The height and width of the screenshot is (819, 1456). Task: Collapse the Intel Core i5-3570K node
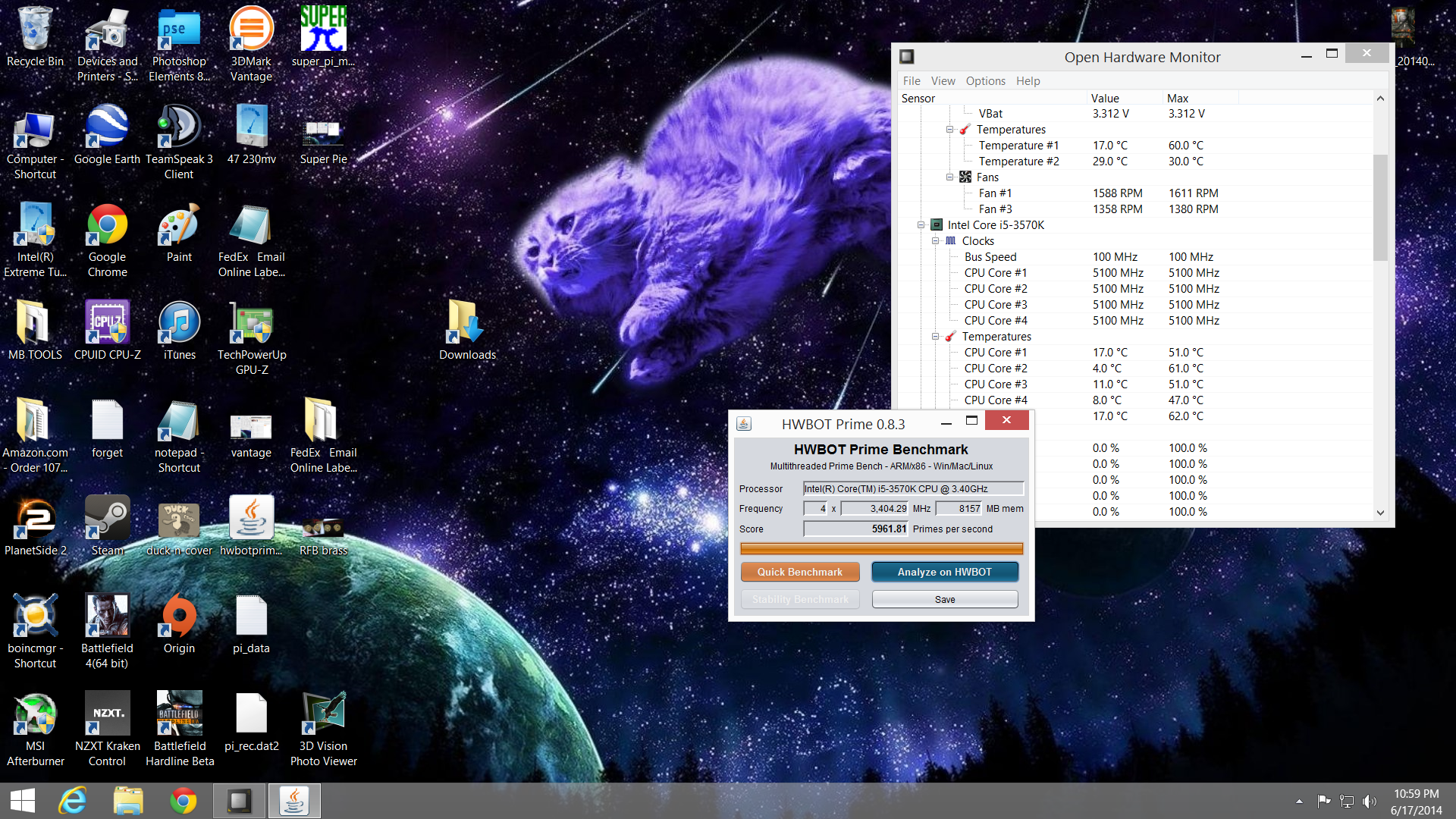pyautogui.click(x=921, y=225)
